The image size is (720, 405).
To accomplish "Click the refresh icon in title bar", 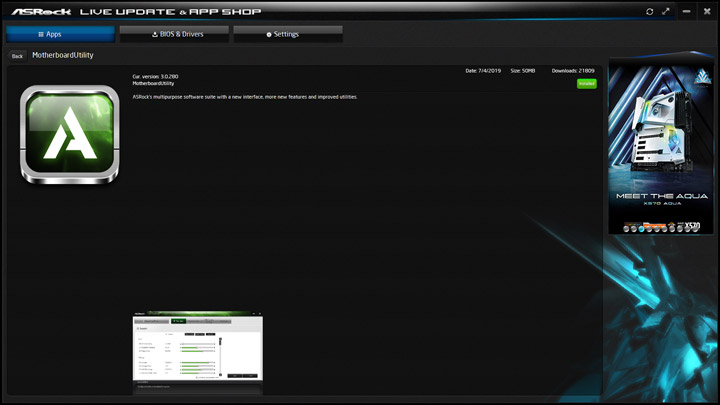I will 649,11.
